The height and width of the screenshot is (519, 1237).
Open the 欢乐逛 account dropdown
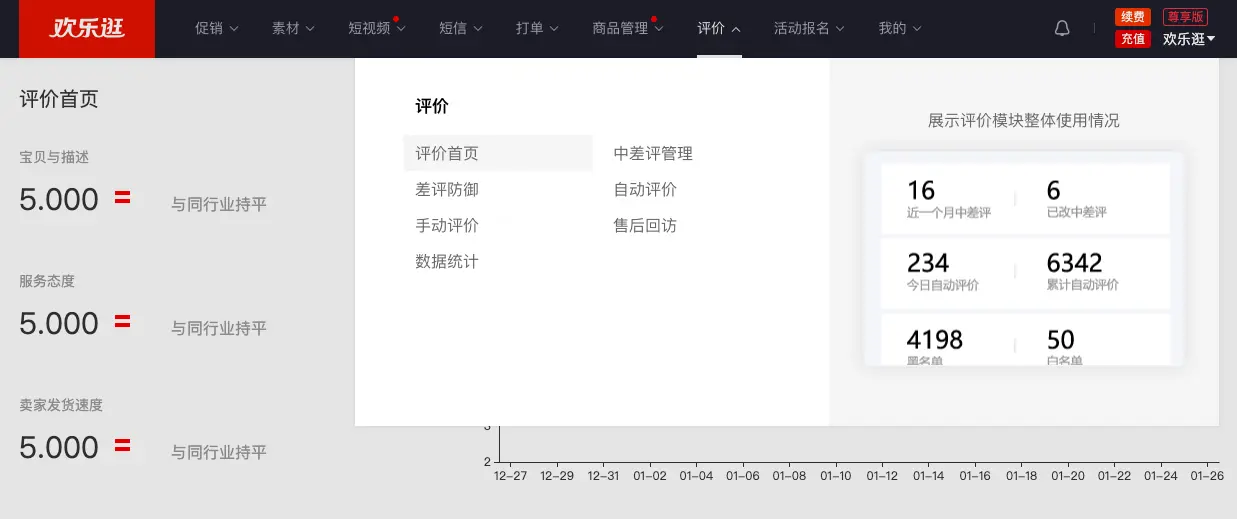pos(1189,39)
